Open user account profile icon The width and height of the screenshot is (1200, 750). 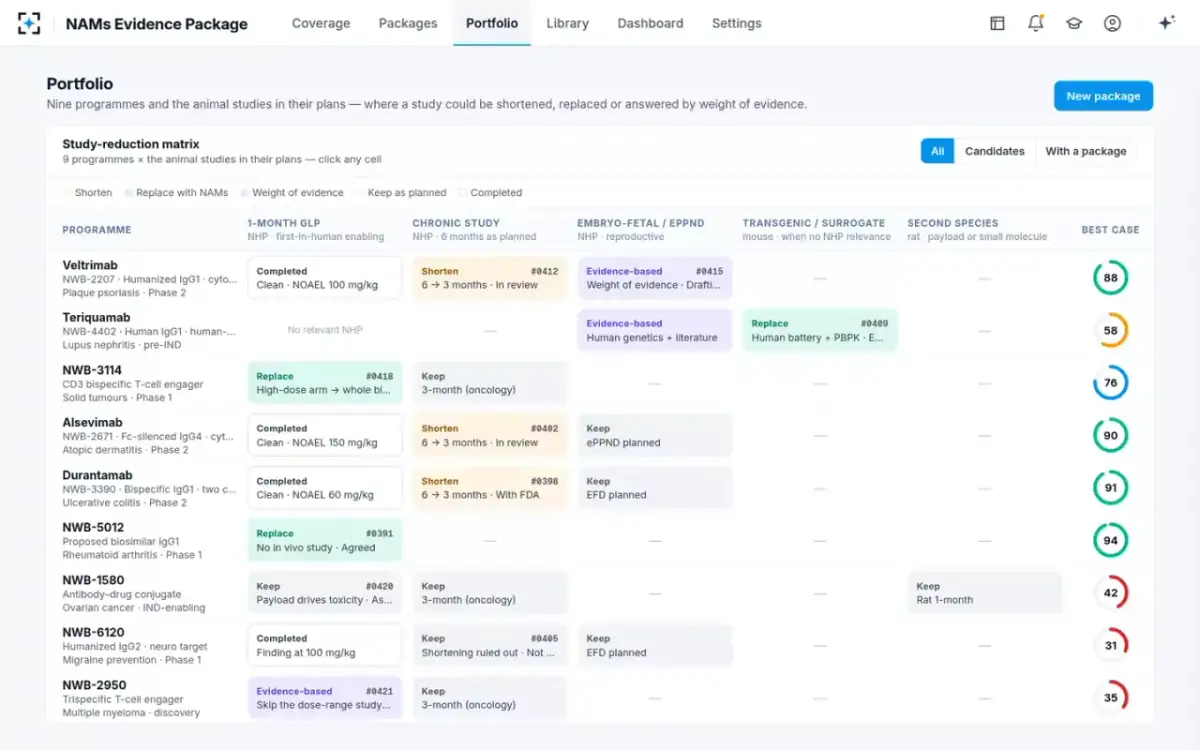click(x=1112, y=23)
